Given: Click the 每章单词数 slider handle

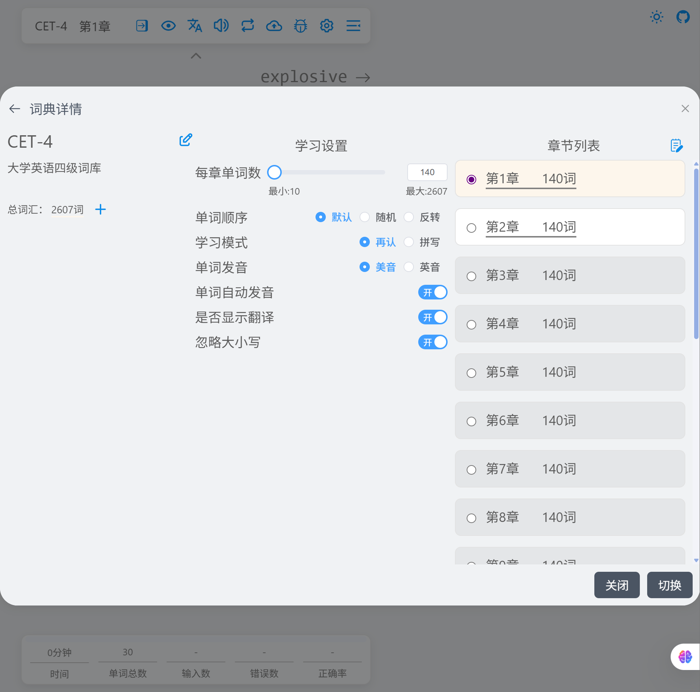Looking at the screenshot, I should coord(274,172).
